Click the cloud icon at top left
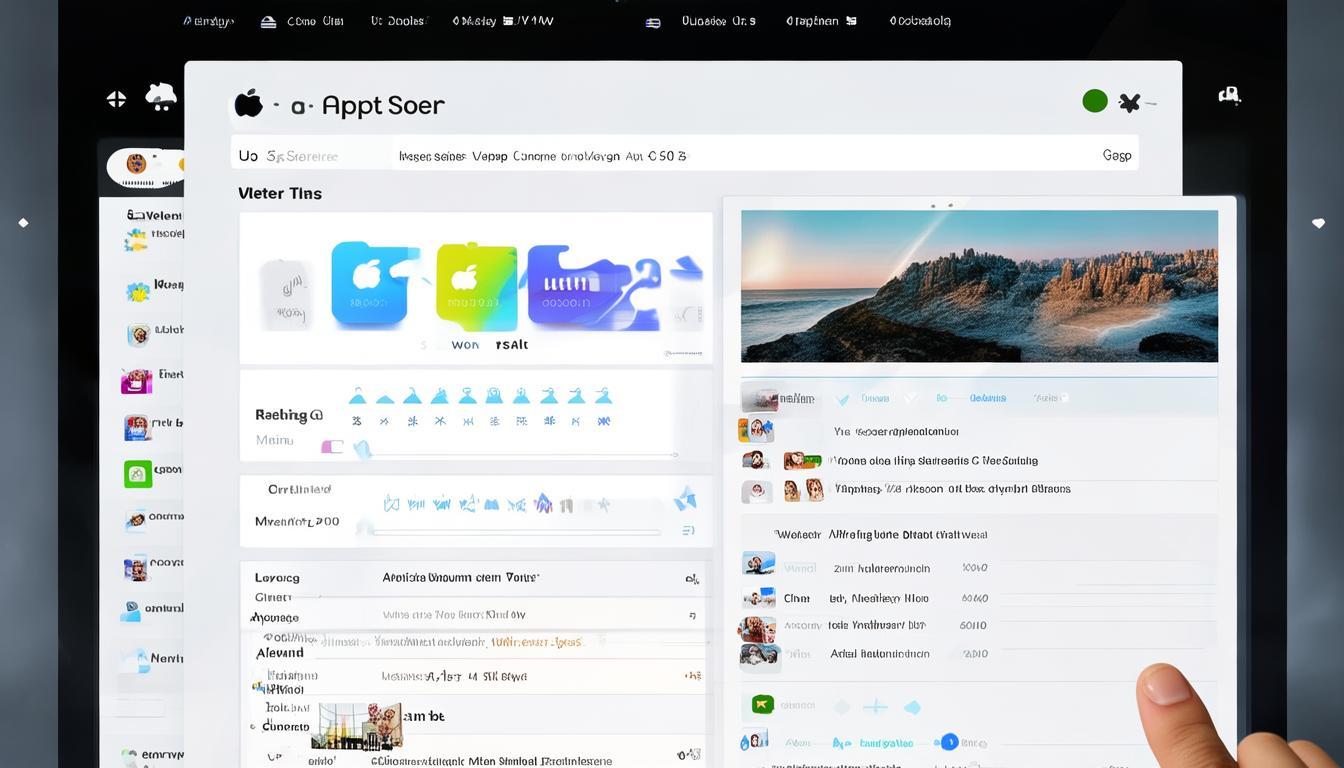This screenshot has height=768, width=1344. [160, 96]
